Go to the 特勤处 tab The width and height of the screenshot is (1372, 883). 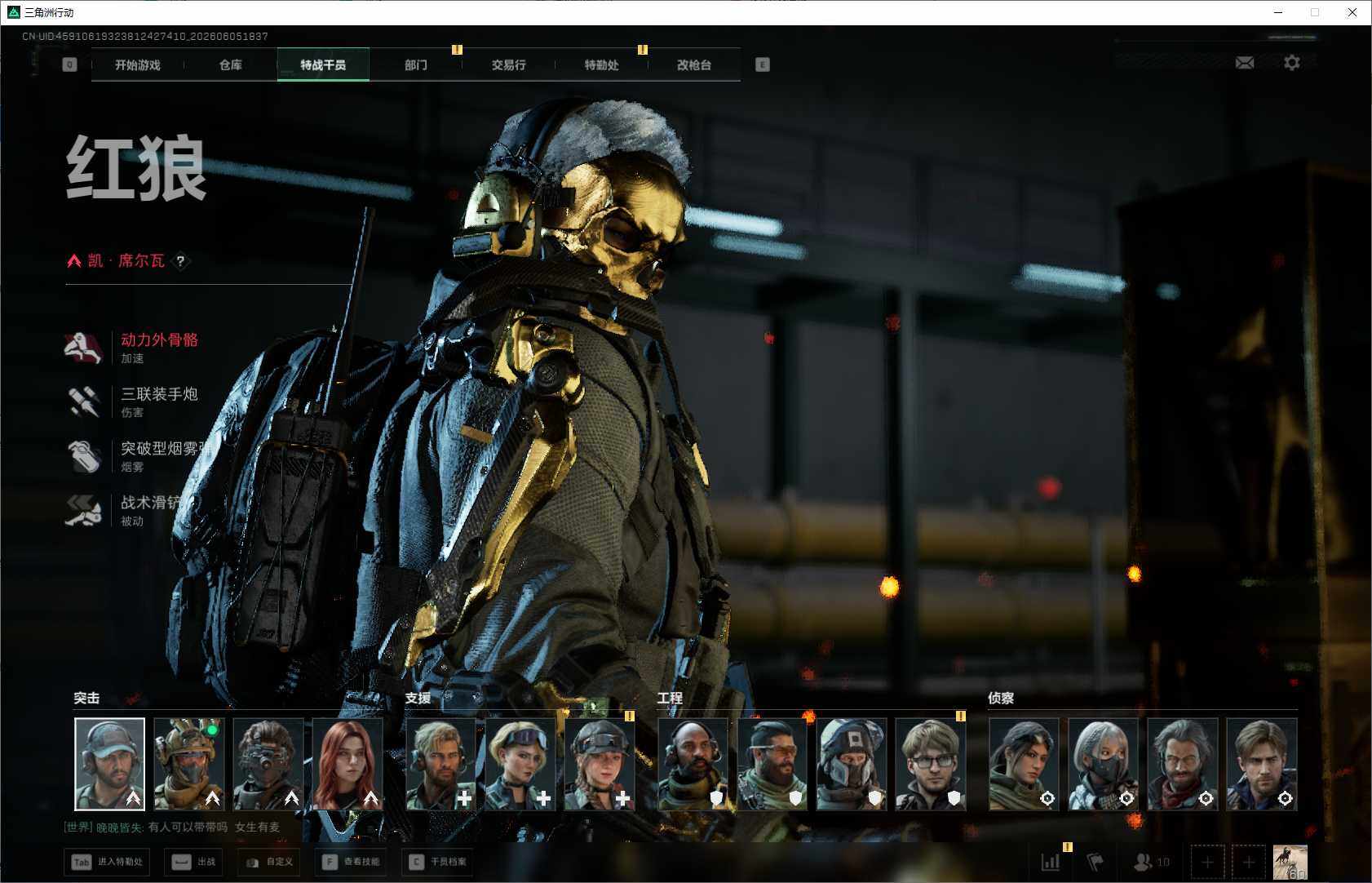pos(601,64)
